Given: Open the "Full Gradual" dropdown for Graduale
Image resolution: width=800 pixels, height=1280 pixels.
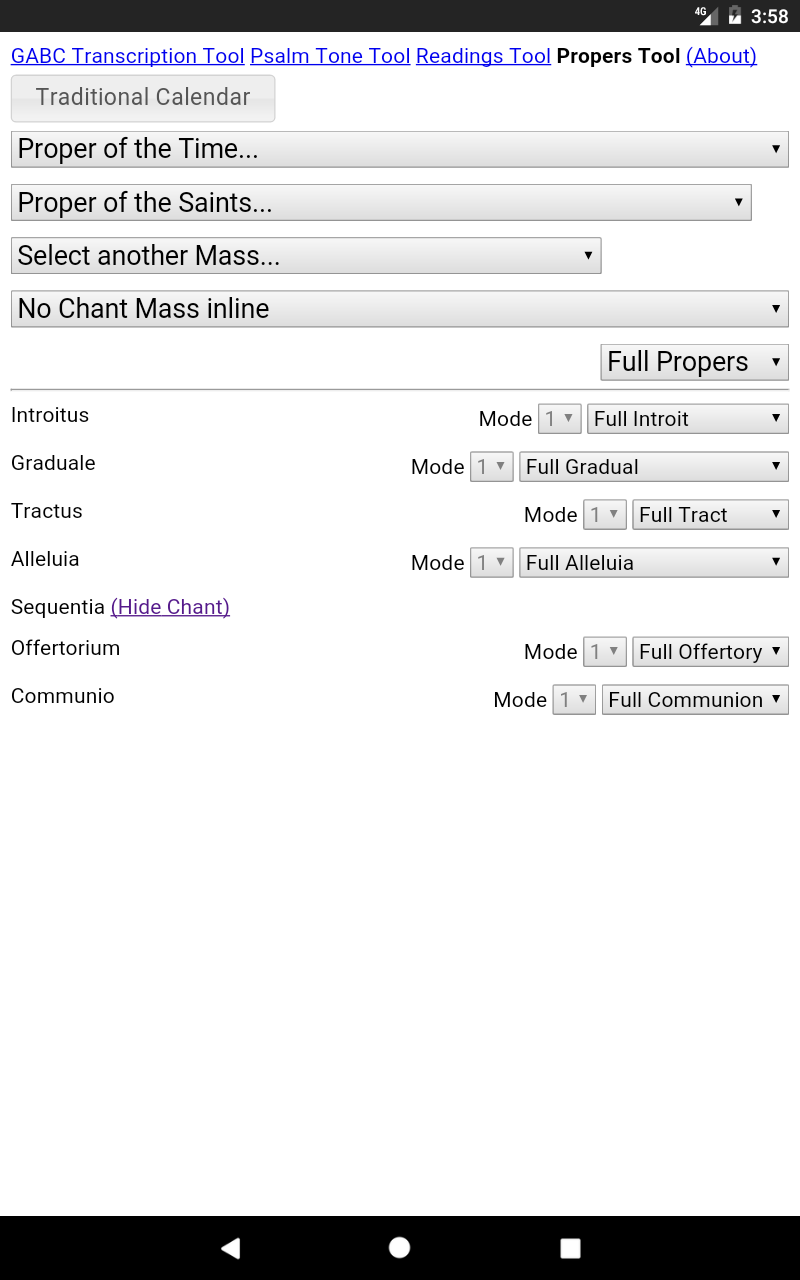Looking at the screenshot, I should point(653,466).
